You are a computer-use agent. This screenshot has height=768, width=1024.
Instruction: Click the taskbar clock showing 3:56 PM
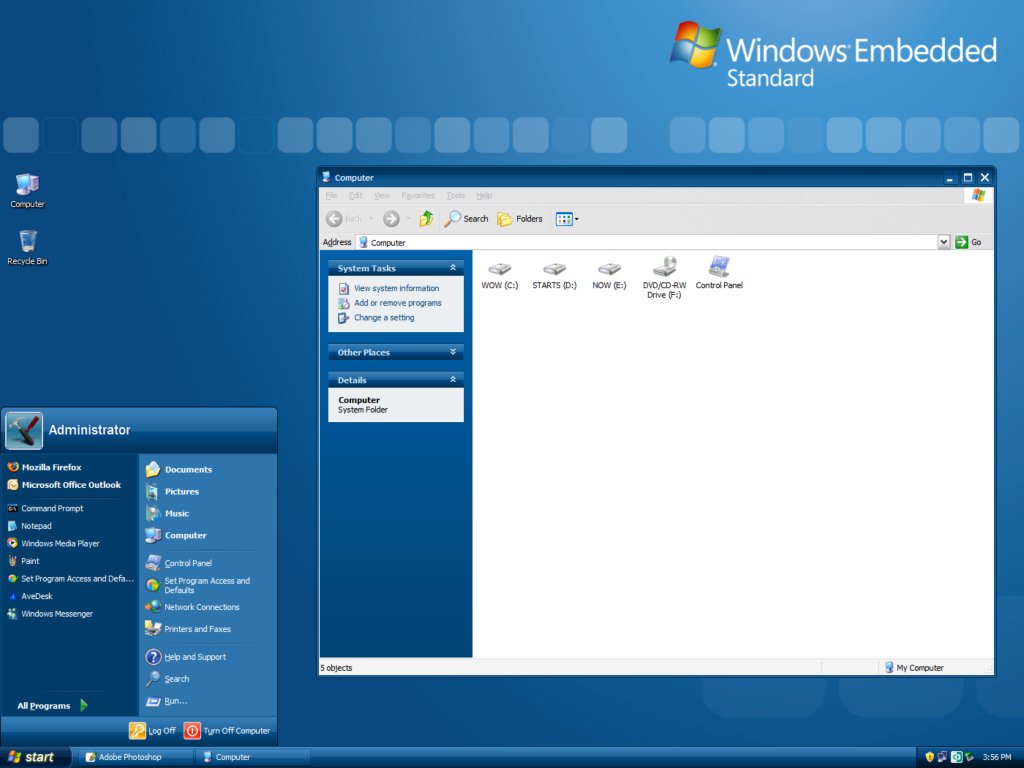(997, 757)
